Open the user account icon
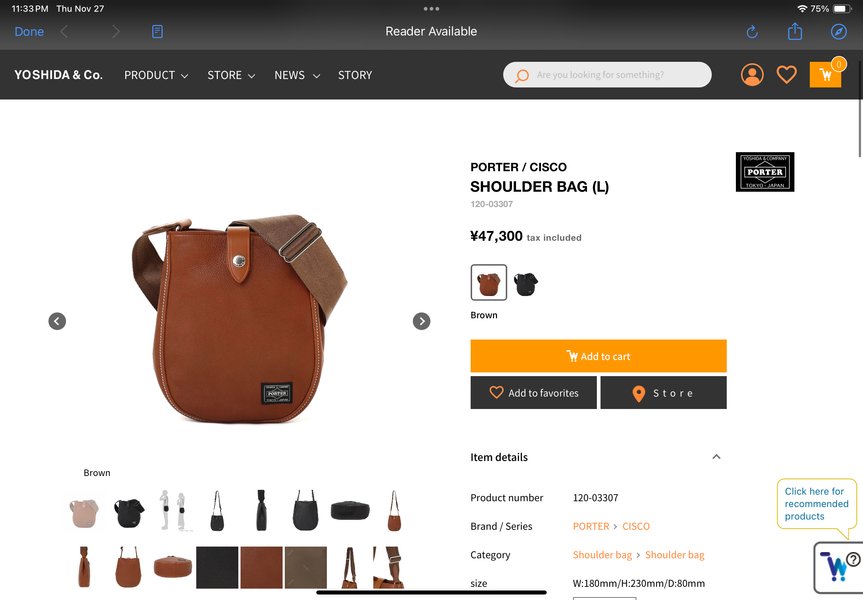Viewport: 863px width, 600px height. pos(752,74)
